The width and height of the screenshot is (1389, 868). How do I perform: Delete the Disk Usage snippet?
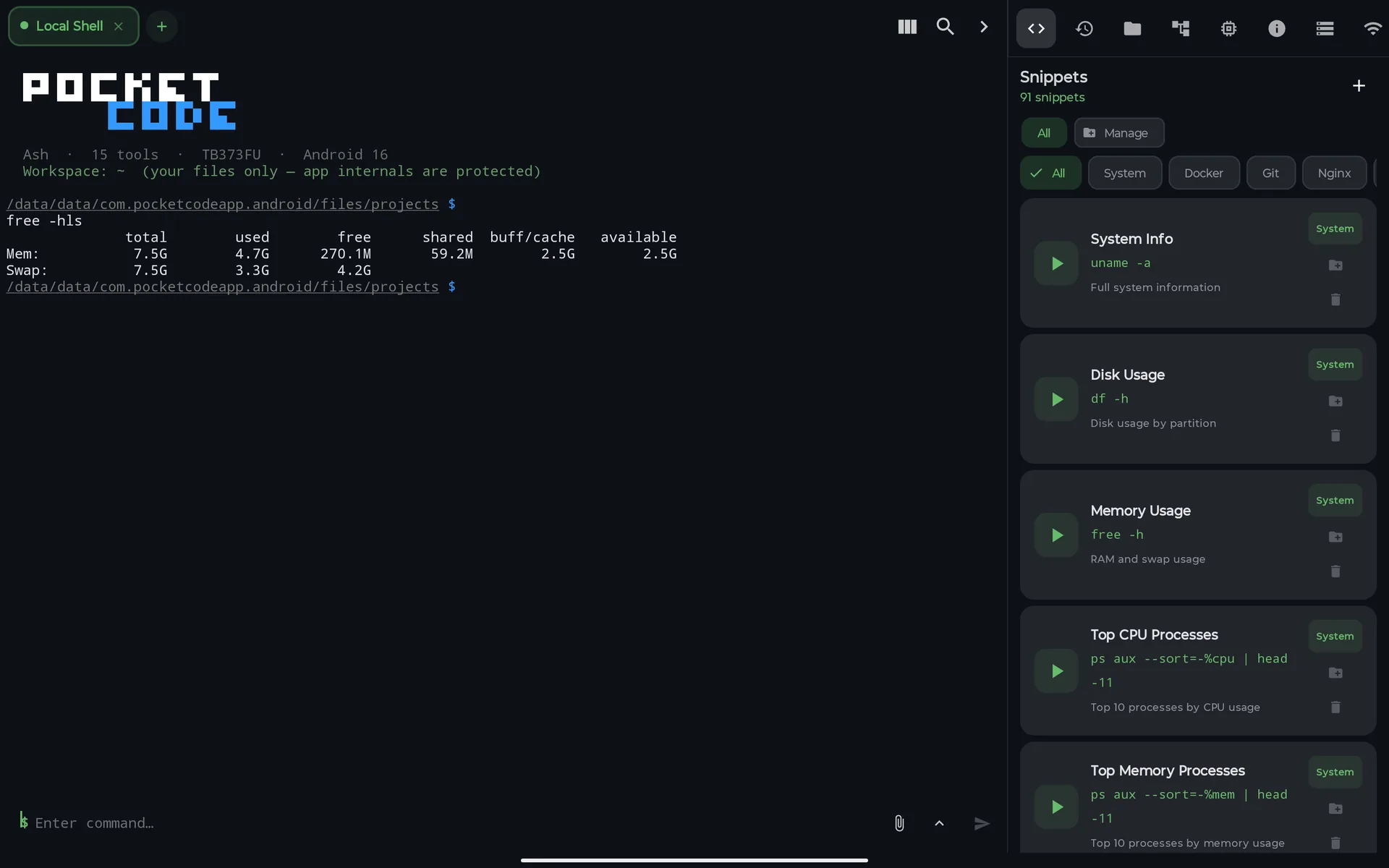point(1335,435)
